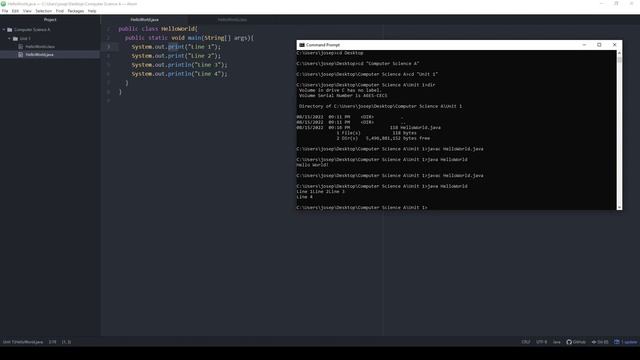Click Command Prompt window icon

click(302, 45)
